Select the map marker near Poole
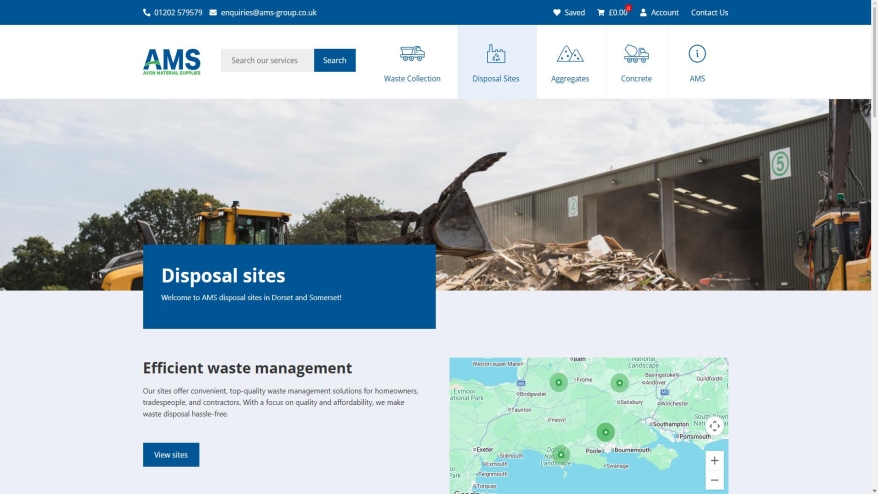Image resolution: width=878 pixels, height=494 pixels. pos(605,432)
